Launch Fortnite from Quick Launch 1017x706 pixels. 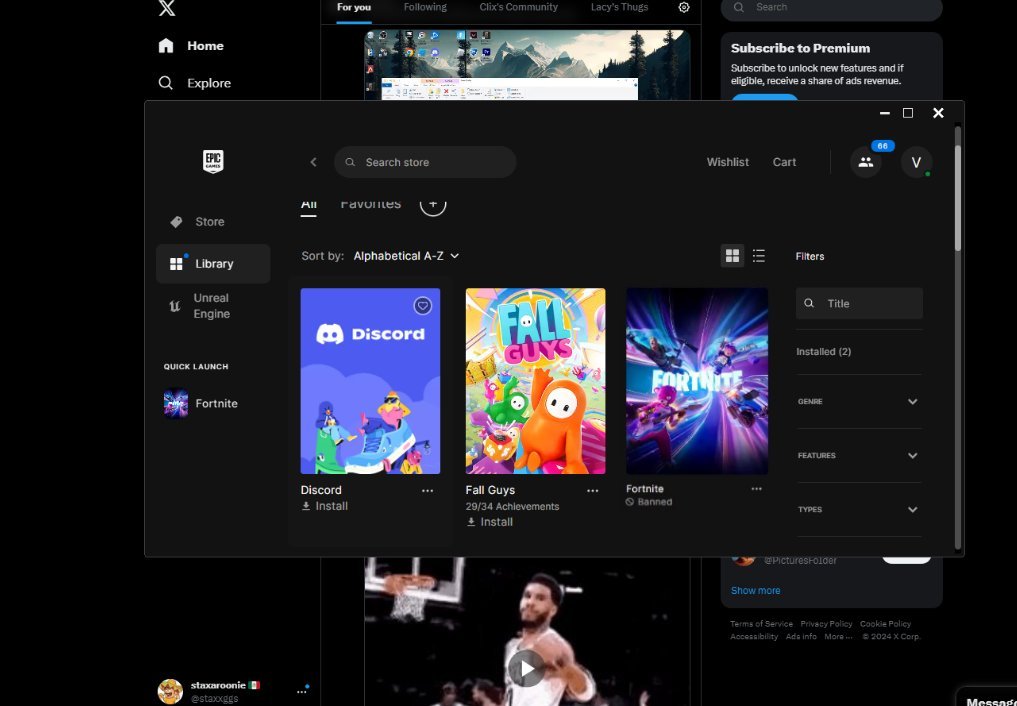[x=201, y=403]
